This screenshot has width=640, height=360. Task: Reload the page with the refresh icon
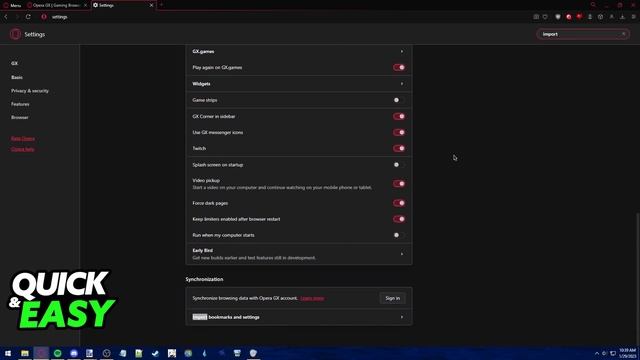pyautogui.click(x=28, y=17)
